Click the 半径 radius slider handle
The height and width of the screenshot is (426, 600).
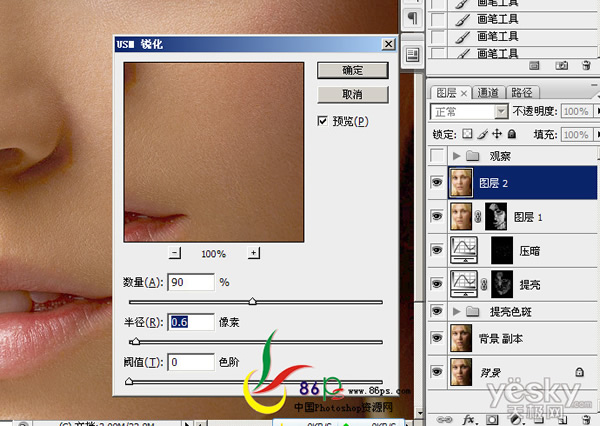(135, 341)
